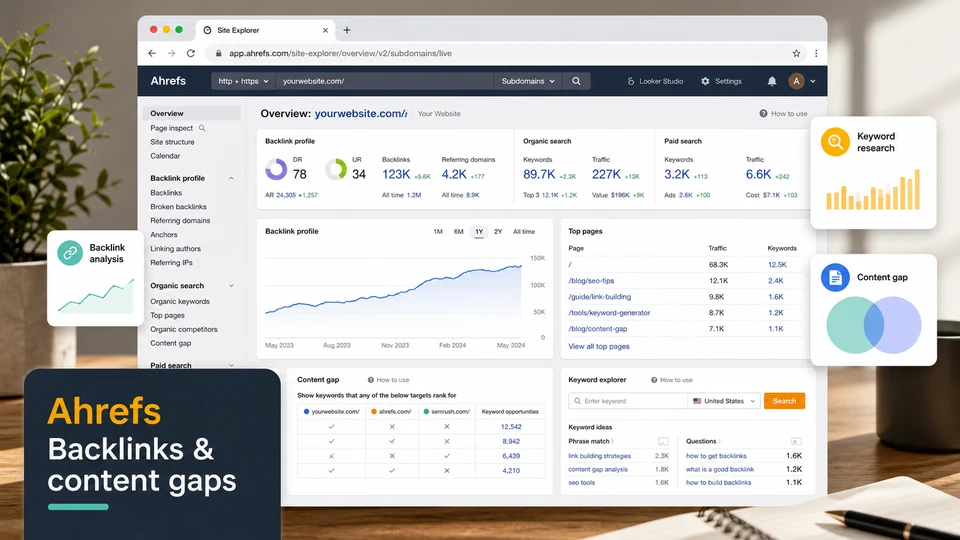Click how to get backlinks question
The image size is (960, 540).
pyautogui.click(x=716, y=456)
